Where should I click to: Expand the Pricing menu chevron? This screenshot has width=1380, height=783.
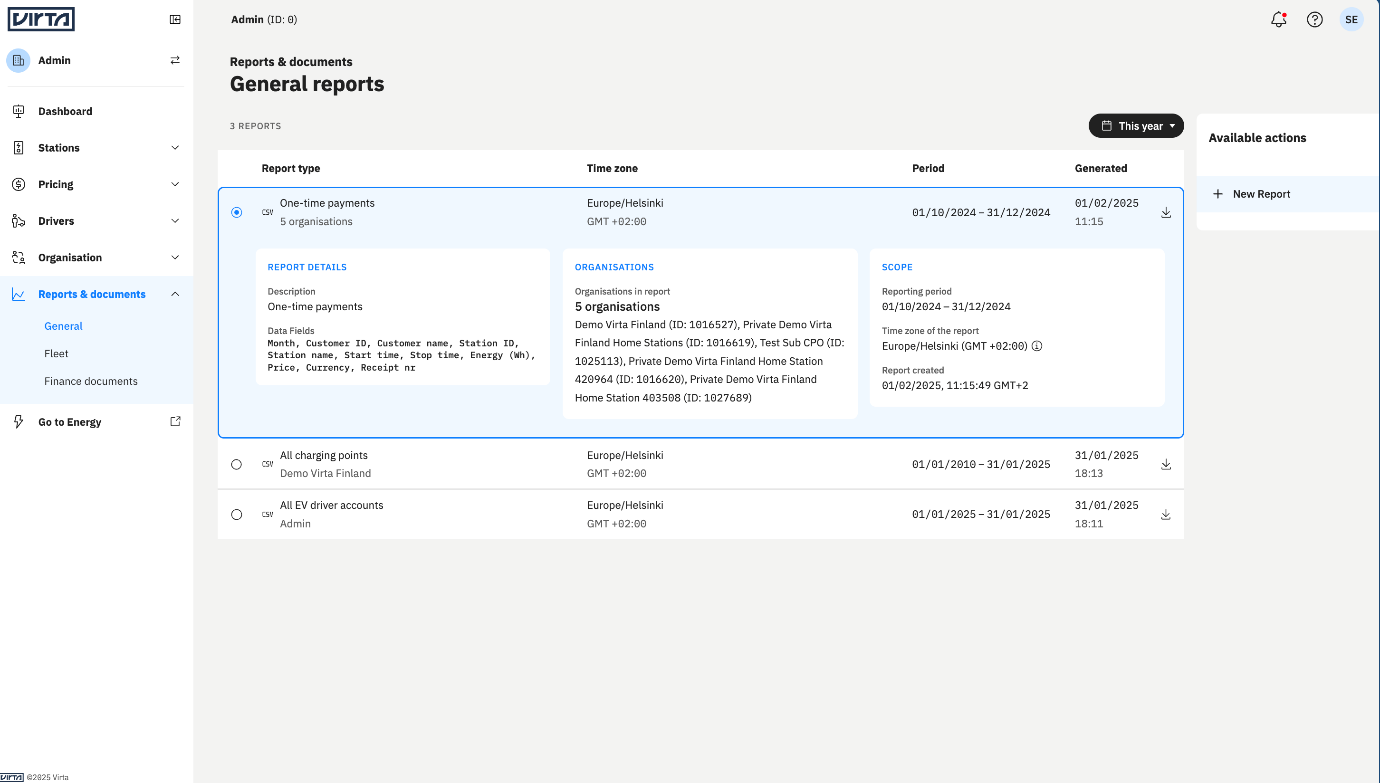[x=176, y=184]
